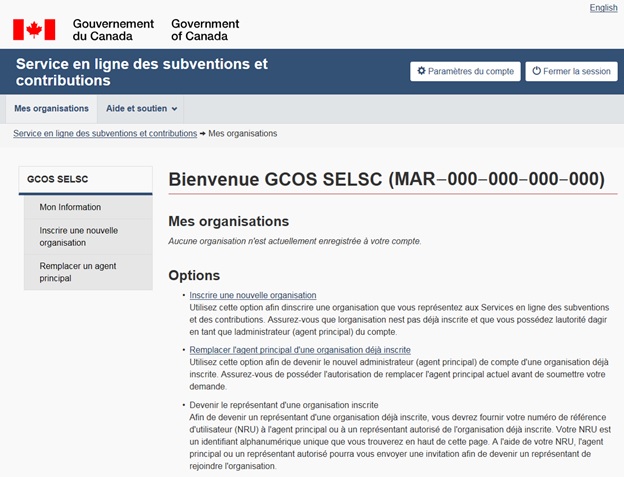Open the Mes organisations tab
The width and height of the screenshot is (624, 477).
[x=51, y=108]
